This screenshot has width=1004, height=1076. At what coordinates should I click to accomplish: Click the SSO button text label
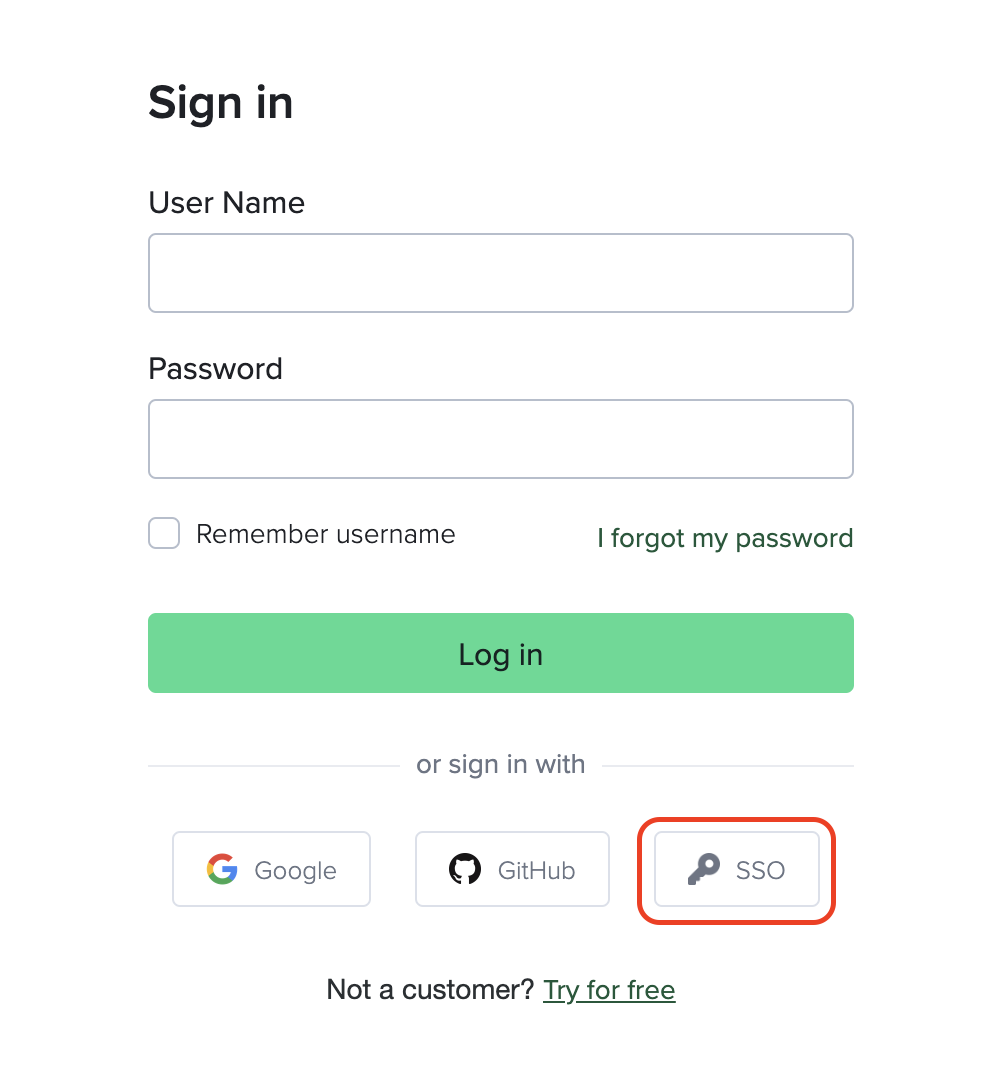pos(763,870)
